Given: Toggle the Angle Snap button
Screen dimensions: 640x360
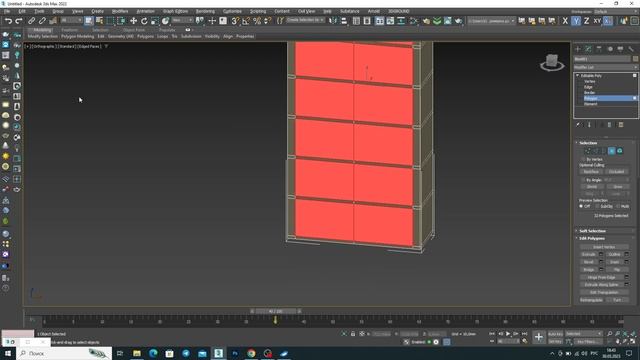Looking at the screenshot, I should pos(246,21).
